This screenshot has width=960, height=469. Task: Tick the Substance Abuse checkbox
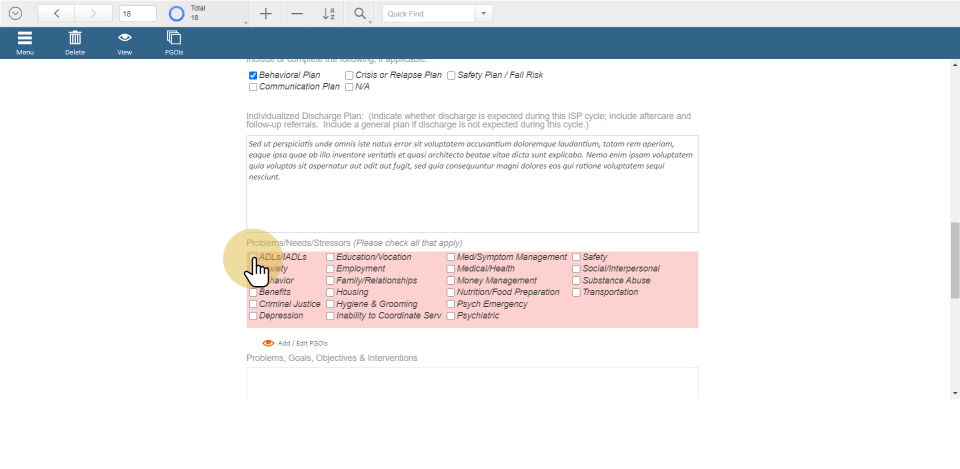tap(576, 281)
